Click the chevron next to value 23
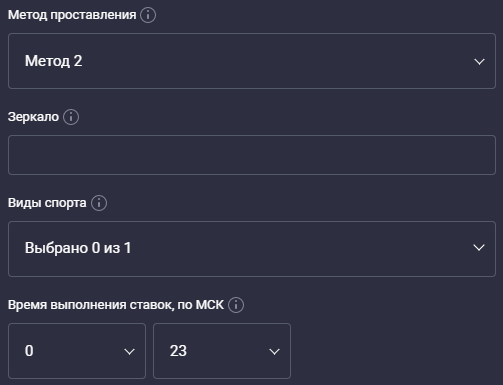503x385 pixels. [x=274, y=352]
